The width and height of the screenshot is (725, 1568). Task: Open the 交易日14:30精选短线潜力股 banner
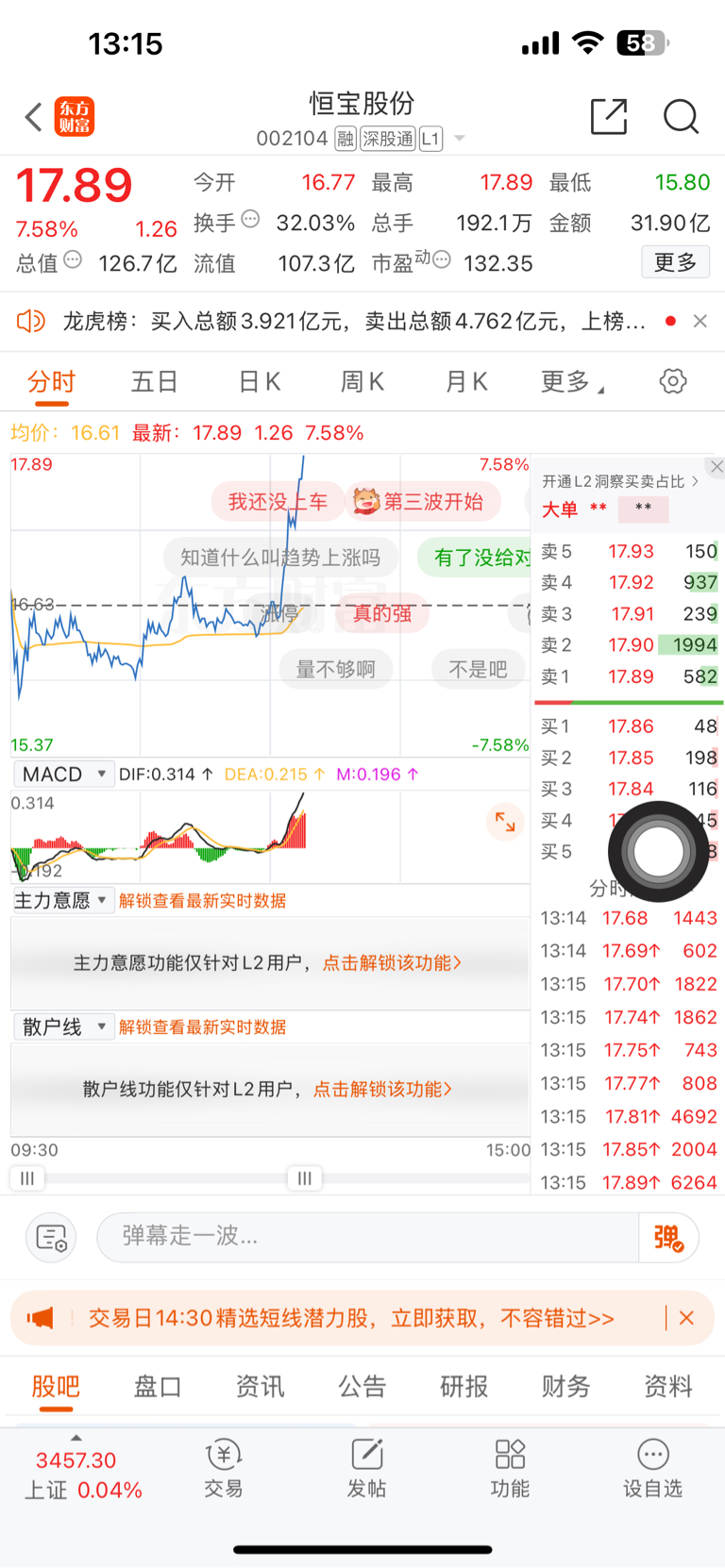[351, 1318]
